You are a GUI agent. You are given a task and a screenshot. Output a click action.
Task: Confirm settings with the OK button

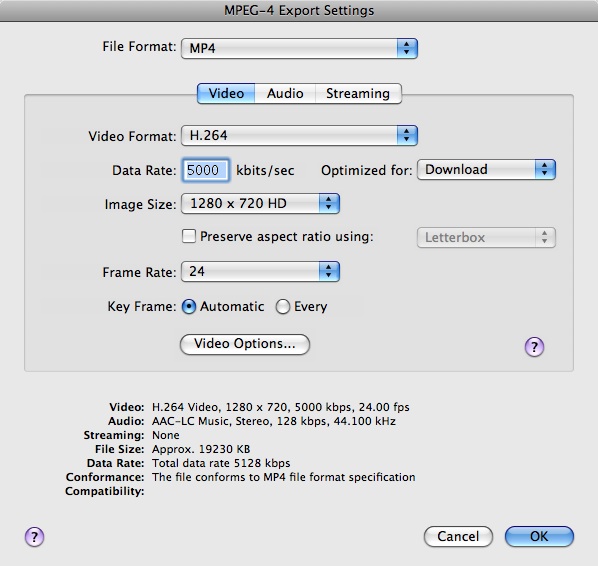pyautogui.click(x=539, y=536)
